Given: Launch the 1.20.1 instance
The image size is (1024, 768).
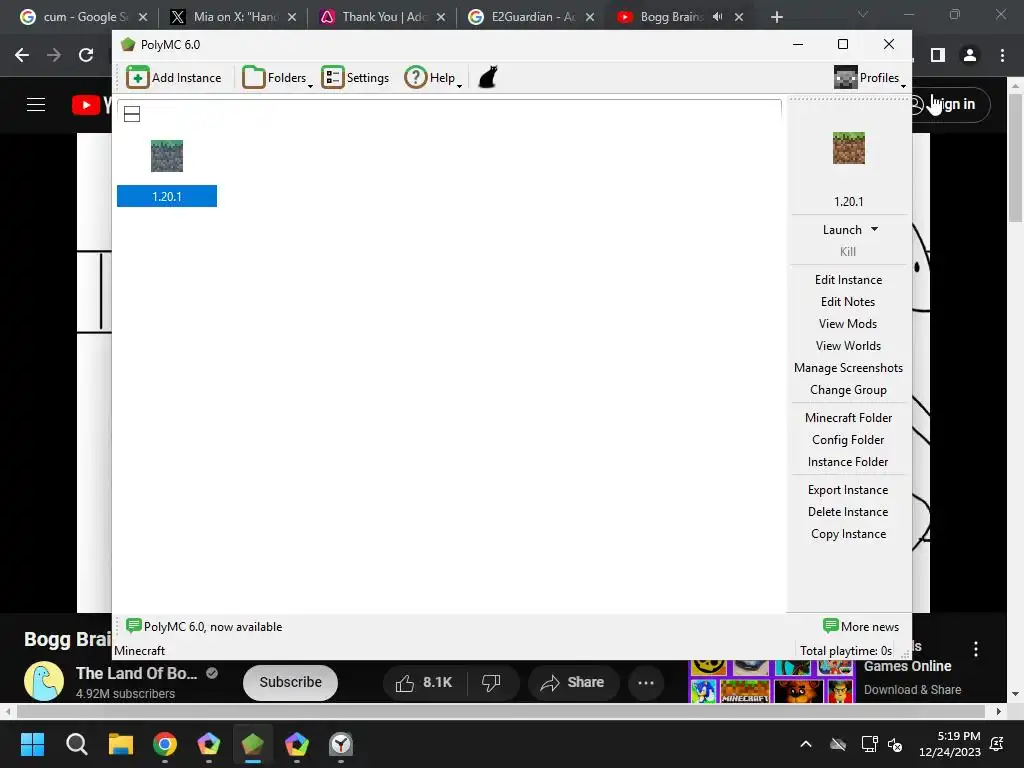Looking at the screenshot, I should pyautogui.click(x=842, y=230).
